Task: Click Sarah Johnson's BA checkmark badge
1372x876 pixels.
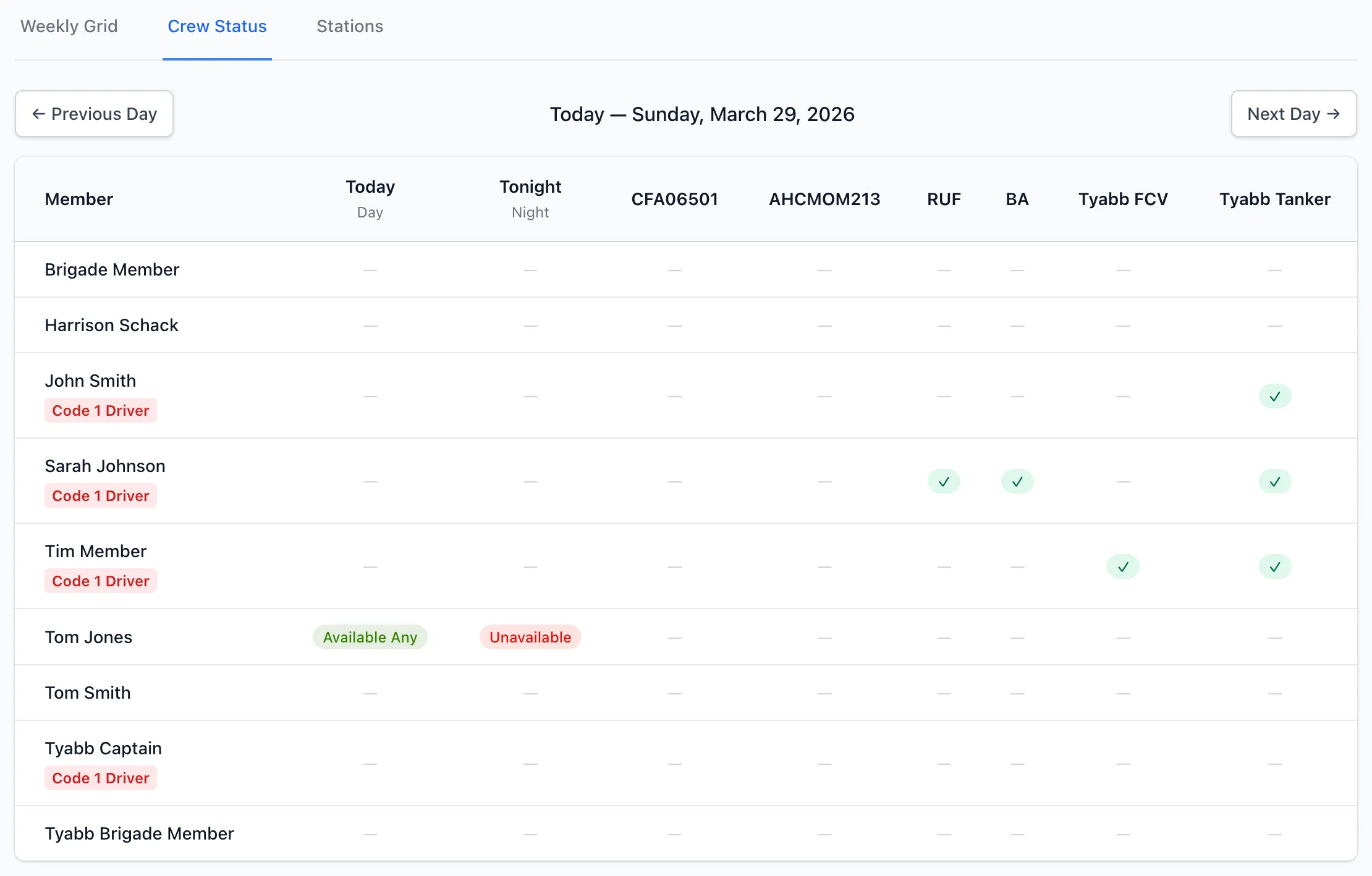Action: coord(1017,481)
